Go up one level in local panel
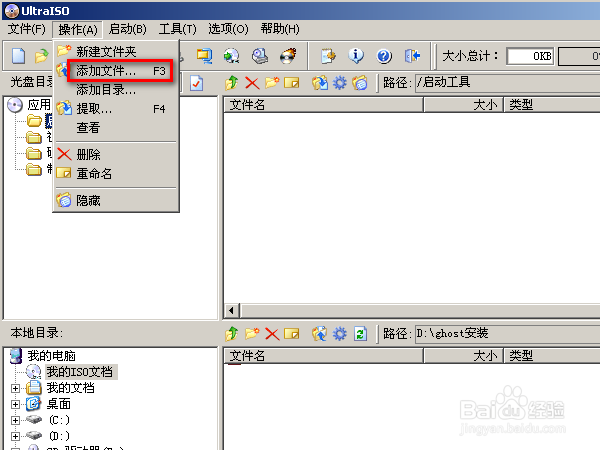The width and height of the screenshot is (600, 450). click(x=232, y=334)
